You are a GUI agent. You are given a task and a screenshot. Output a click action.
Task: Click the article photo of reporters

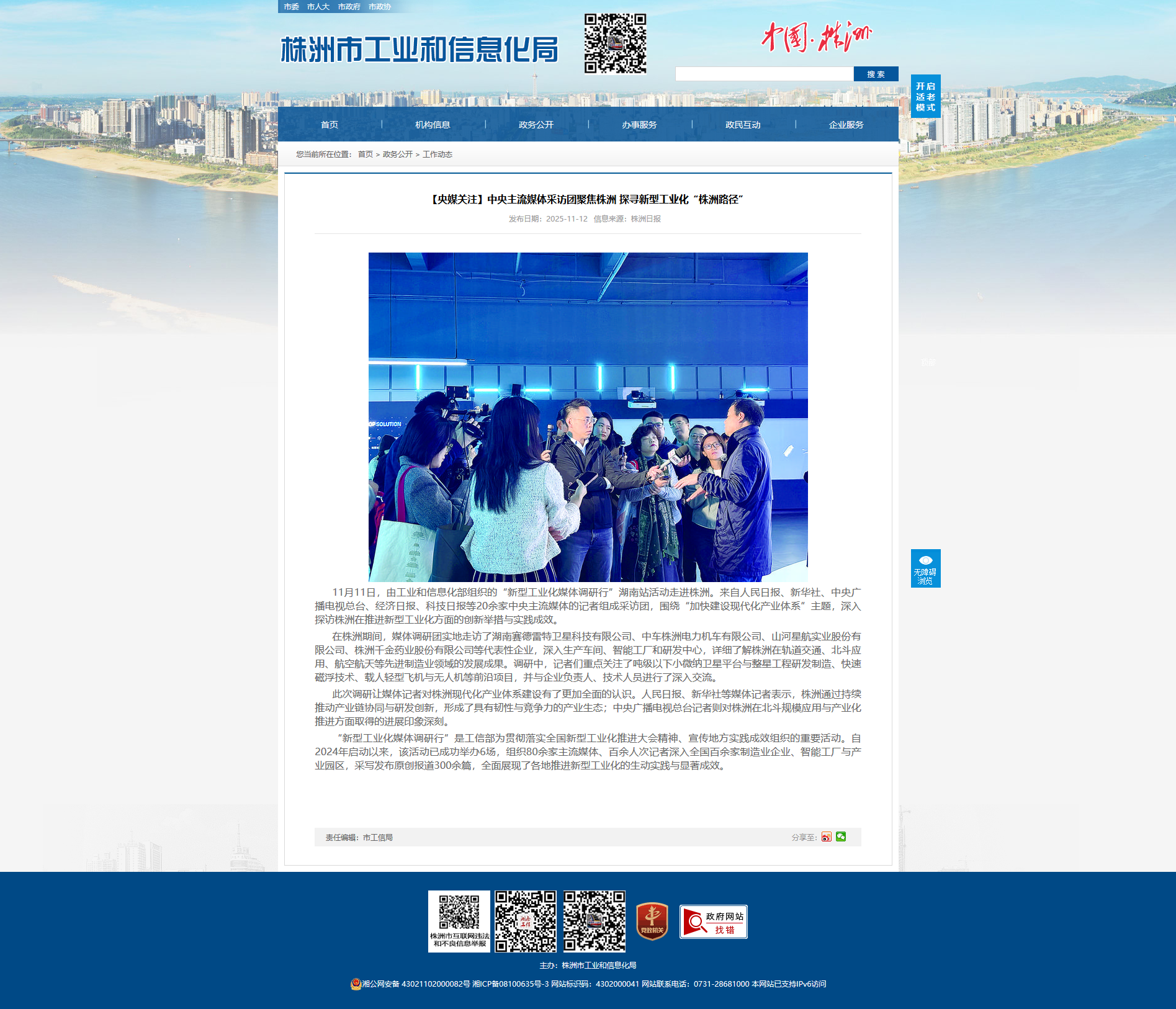tap(588, 416)
